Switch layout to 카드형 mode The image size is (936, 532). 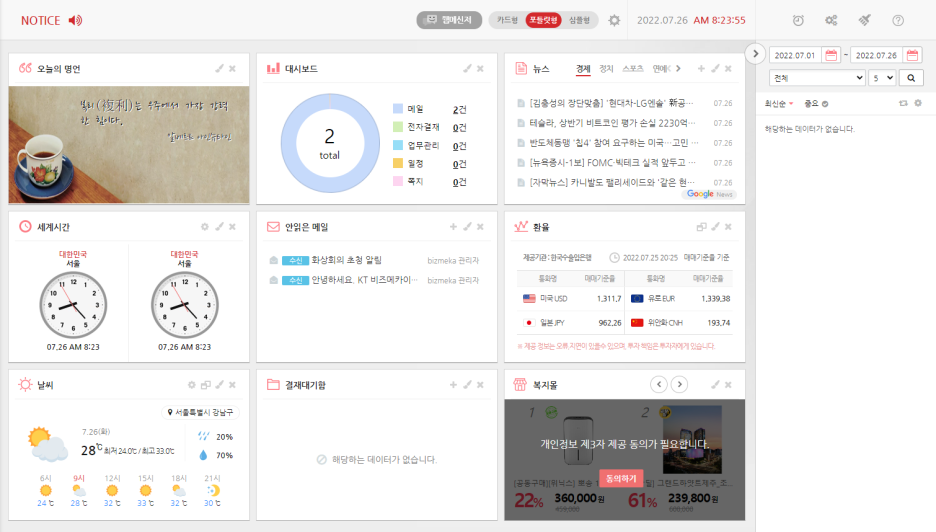tap(507, 20)
